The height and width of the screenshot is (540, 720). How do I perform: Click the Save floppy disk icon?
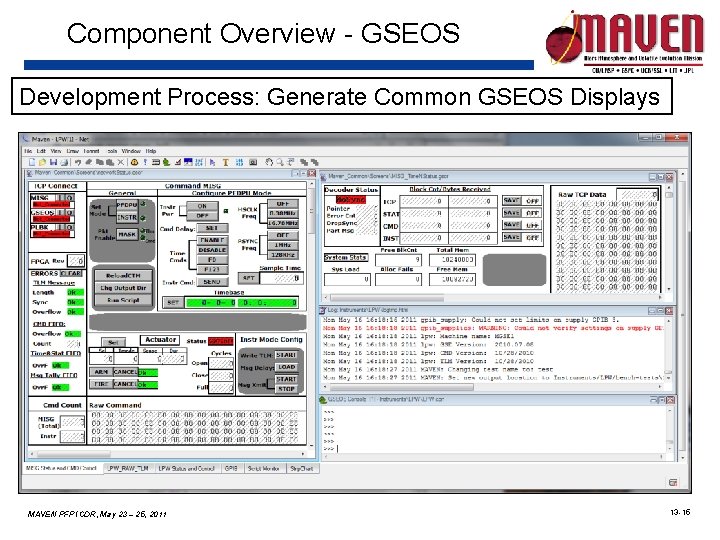click(53, 162)
